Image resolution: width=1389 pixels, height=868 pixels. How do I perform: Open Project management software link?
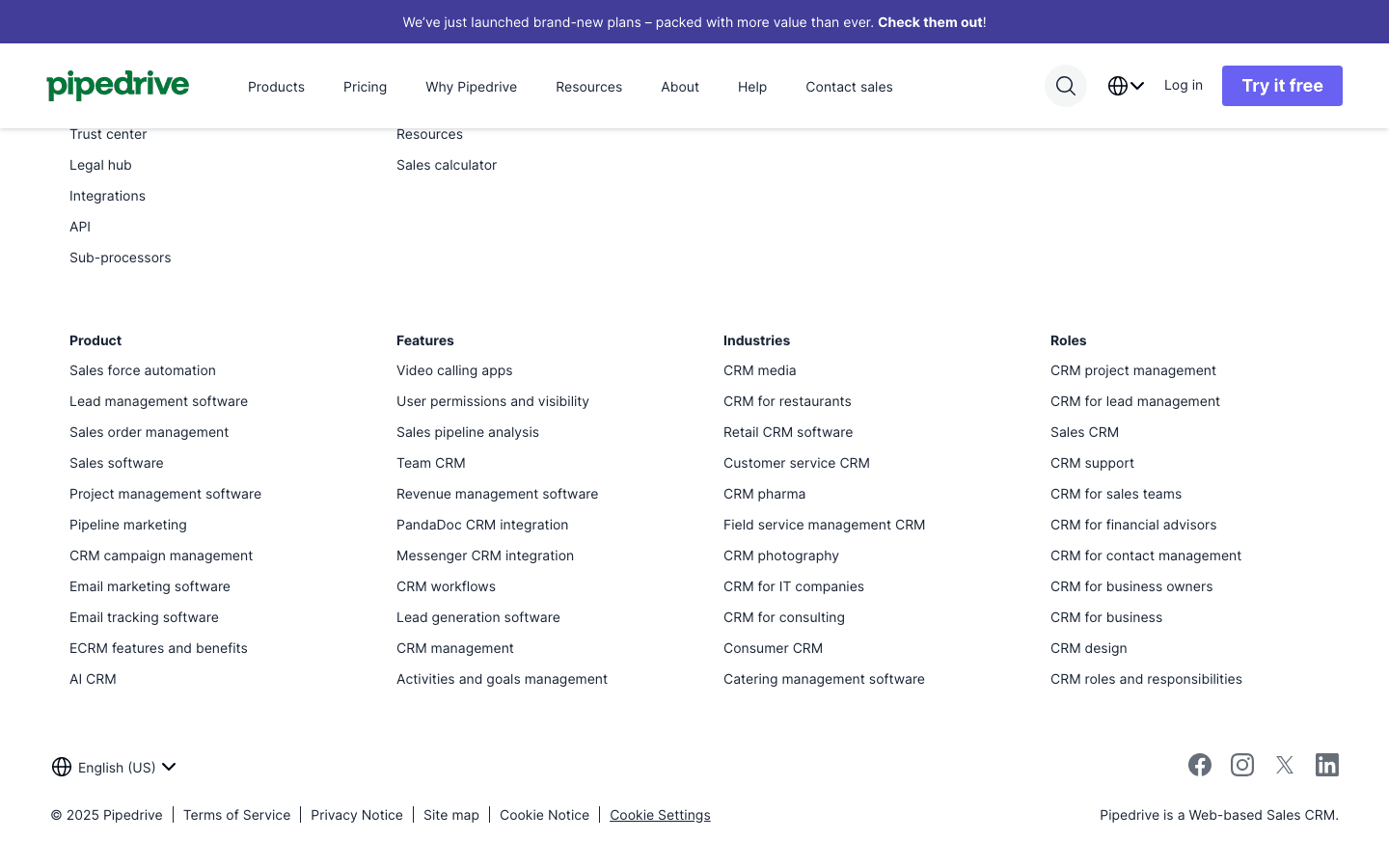coord(165,494)
